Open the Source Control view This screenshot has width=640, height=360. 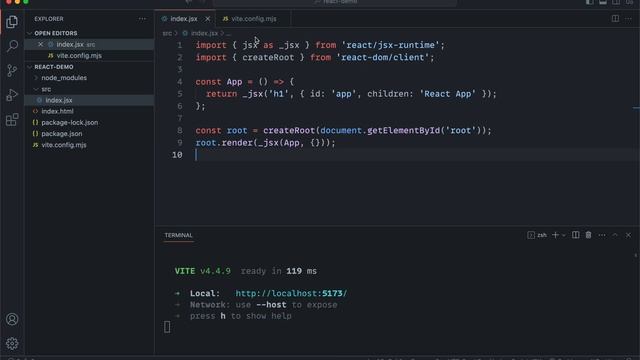[x=12, y=71]
